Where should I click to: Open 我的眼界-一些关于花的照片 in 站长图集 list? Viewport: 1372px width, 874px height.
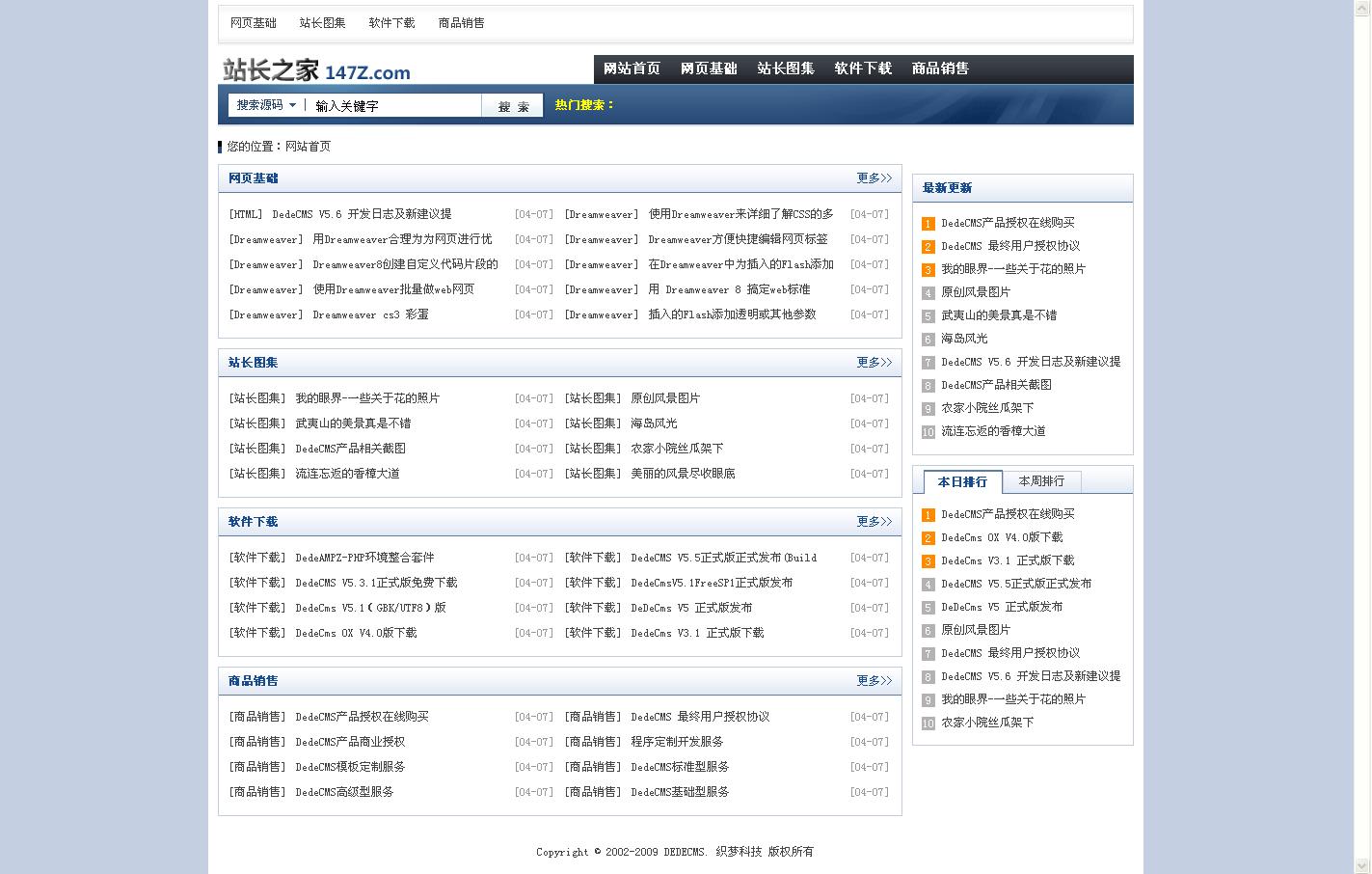pyautogui.click(x=367, y=398)
